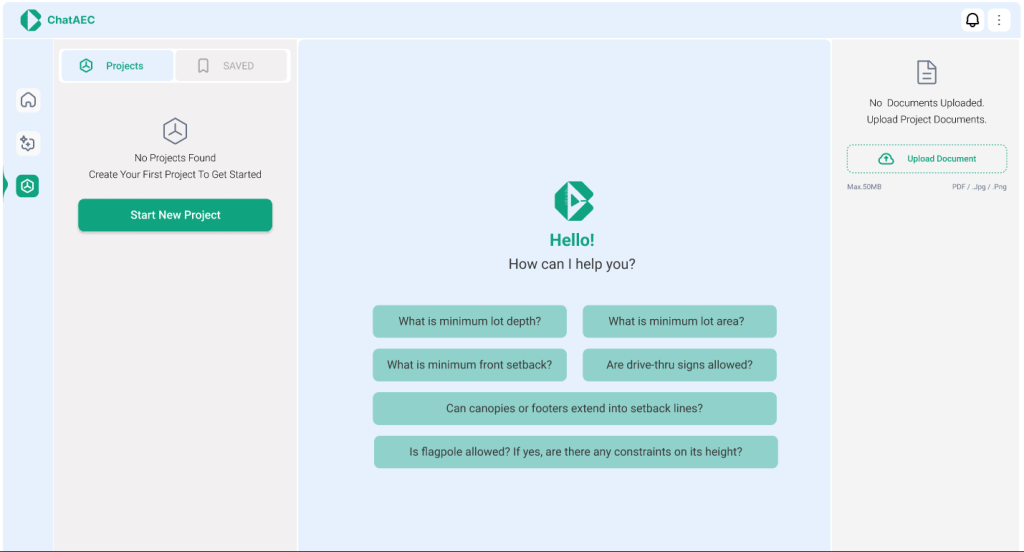The height and width of the screenshot is (552, 1024).
Task: Pick "Are drive-thru signs allowed?" suggestion
Action: tap(679, 365)
